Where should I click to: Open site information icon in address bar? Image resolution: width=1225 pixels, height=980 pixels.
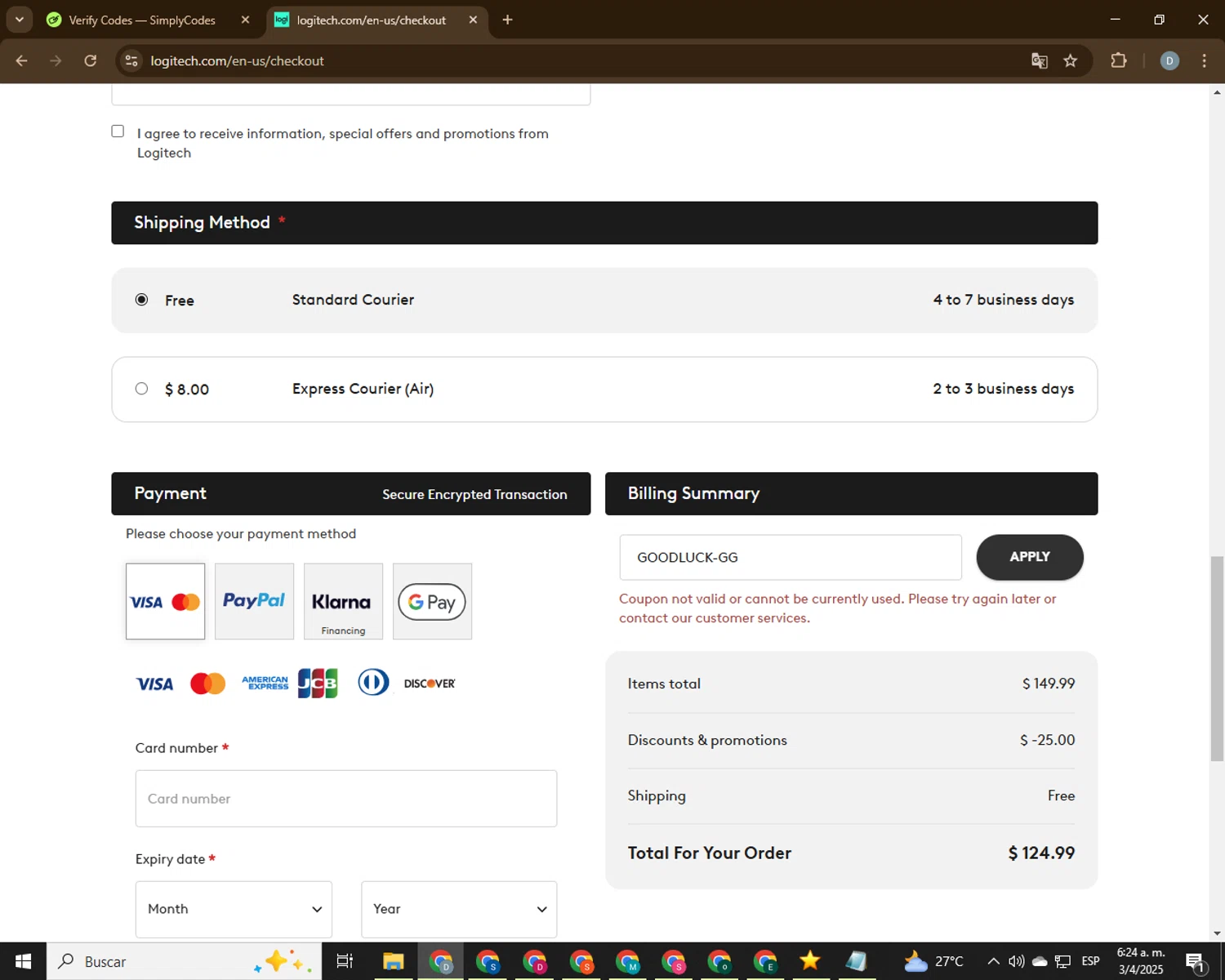click(x=131, y=60)
